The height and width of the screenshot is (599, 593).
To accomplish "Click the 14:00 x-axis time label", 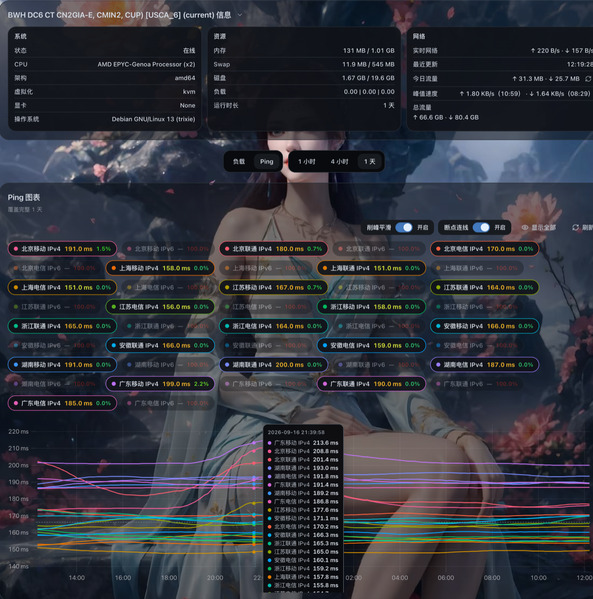I will (x=76, y=578).
